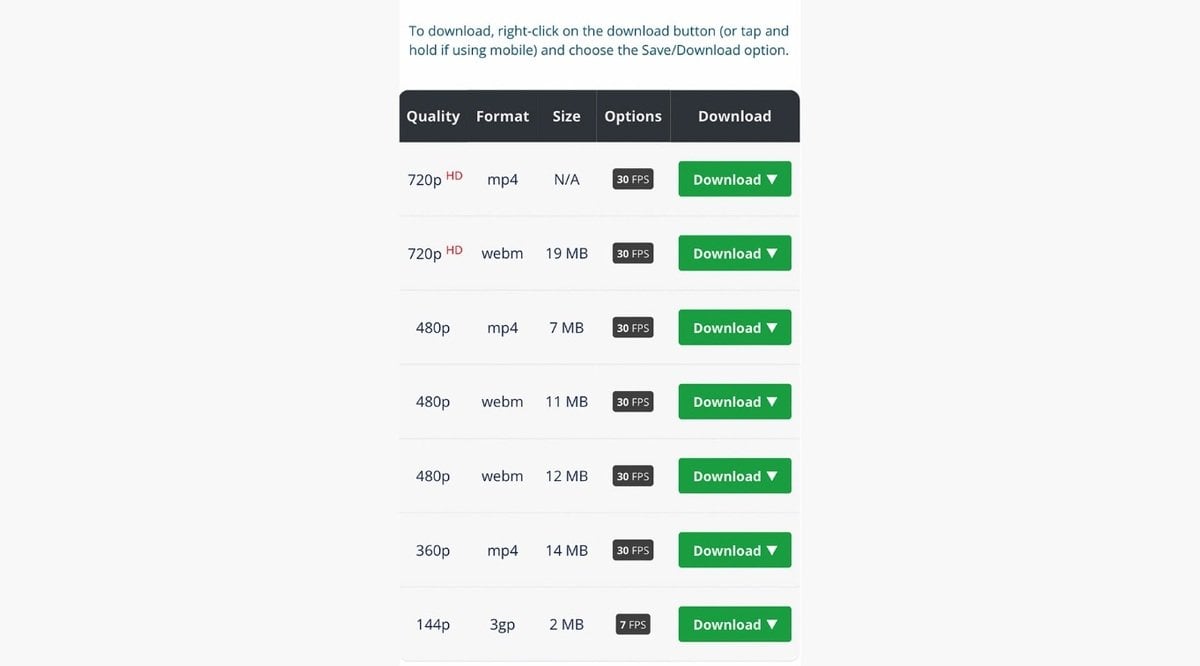Download the 720p mp4 video
The height and width of the screenshot is (666, 1200).
[735, 179]
